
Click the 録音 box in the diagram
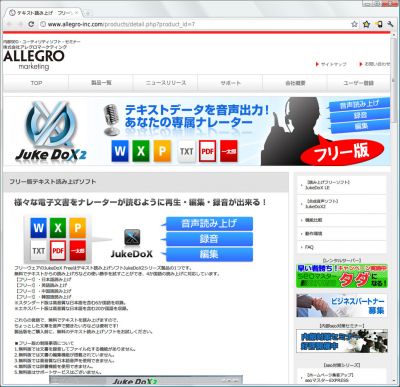click(x=209, y=239)
